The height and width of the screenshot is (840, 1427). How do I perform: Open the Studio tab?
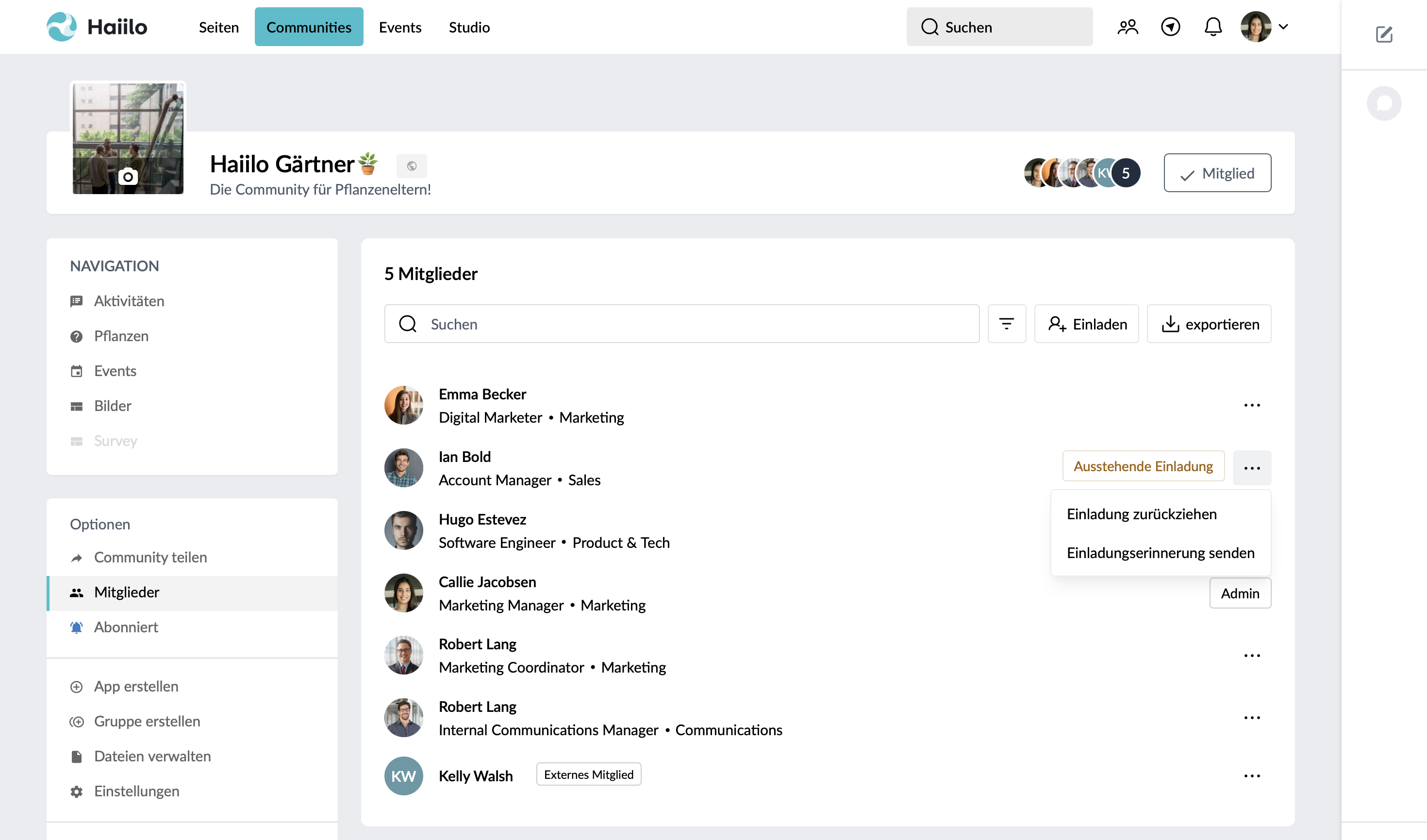pos(469,27)
